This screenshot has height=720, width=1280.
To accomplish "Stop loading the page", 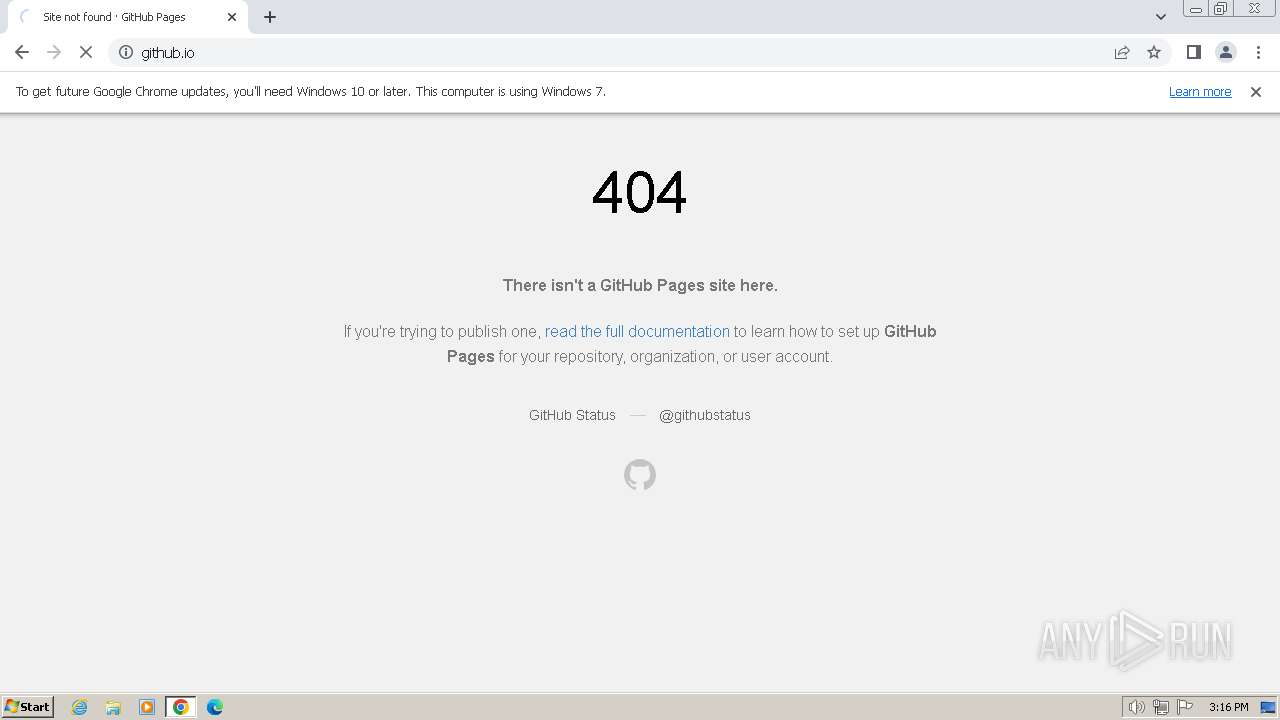I will (x=86, y=52).
